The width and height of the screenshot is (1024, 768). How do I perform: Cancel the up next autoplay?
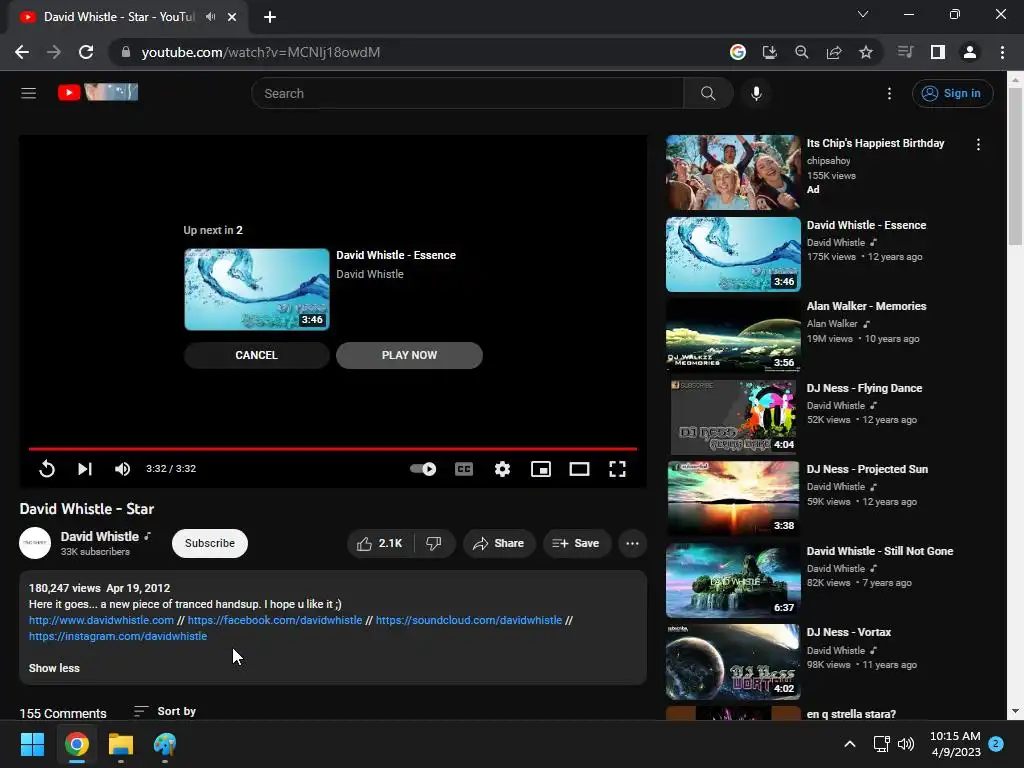tap(257, 355)
